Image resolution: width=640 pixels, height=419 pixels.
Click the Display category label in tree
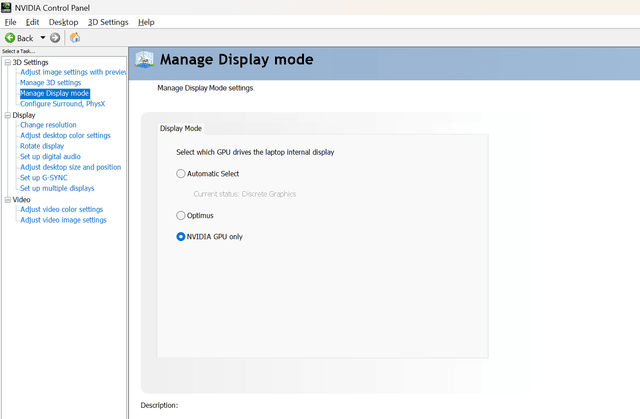point(24,115)
